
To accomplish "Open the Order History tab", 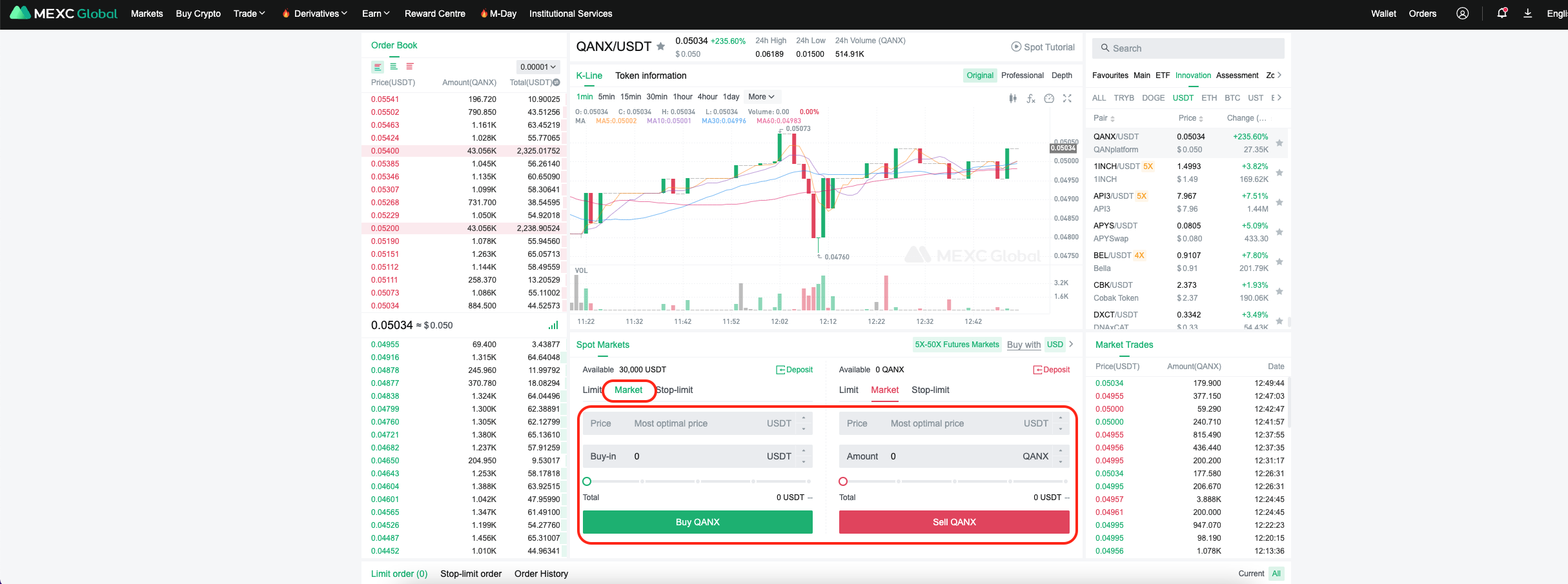I will [541, 574].
